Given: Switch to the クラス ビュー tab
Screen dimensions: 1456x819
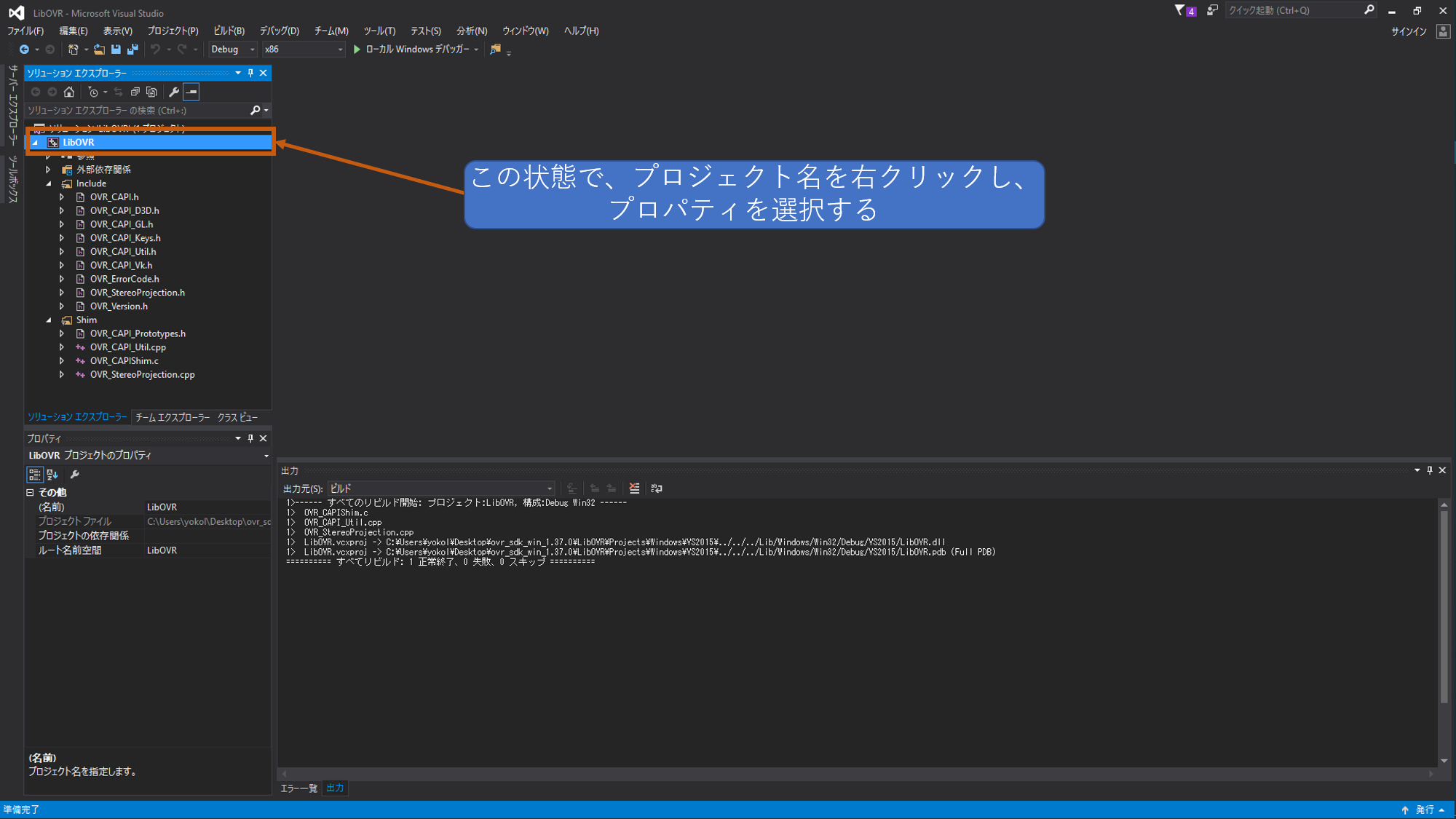Looking at the screenshot, I should [x=237, y=417].
